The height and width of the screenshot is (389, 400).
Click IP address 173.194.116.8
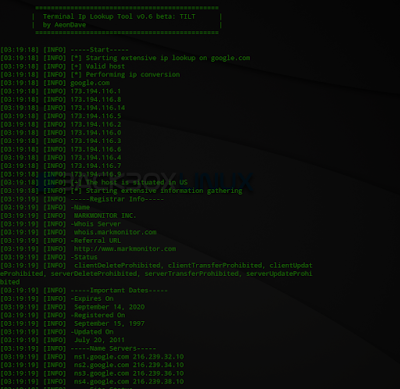96,99
